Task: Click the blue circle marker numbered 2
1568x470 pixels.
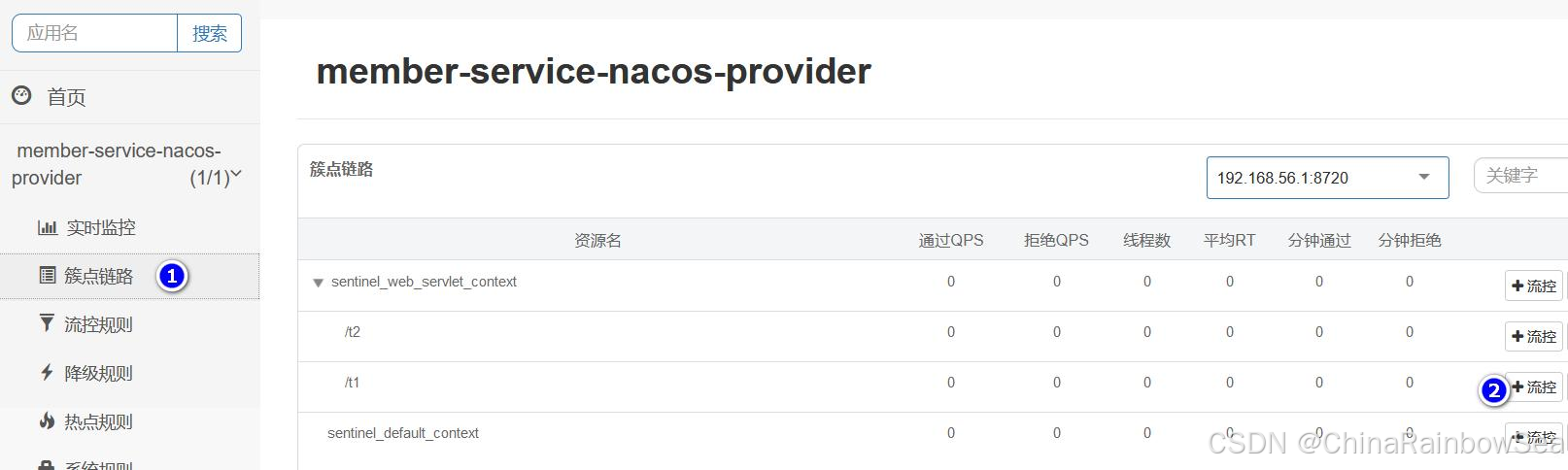Action: [x=1493, y=390]
